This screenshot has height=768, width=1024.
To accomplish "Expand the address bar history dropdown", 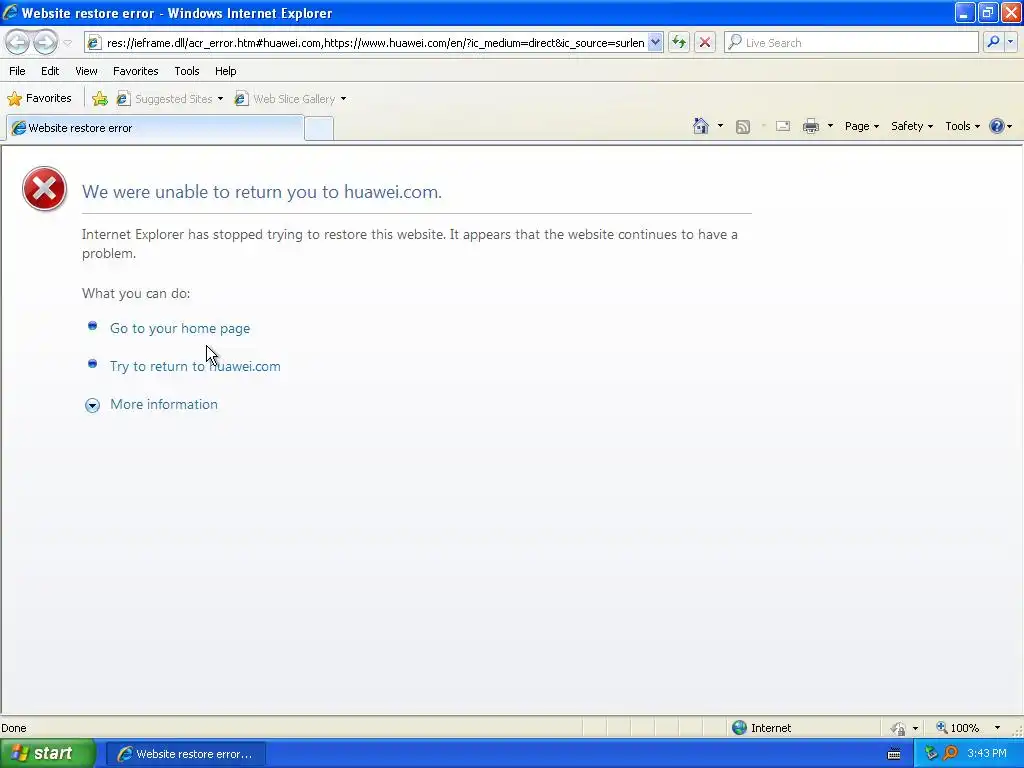I will point(656,43).
